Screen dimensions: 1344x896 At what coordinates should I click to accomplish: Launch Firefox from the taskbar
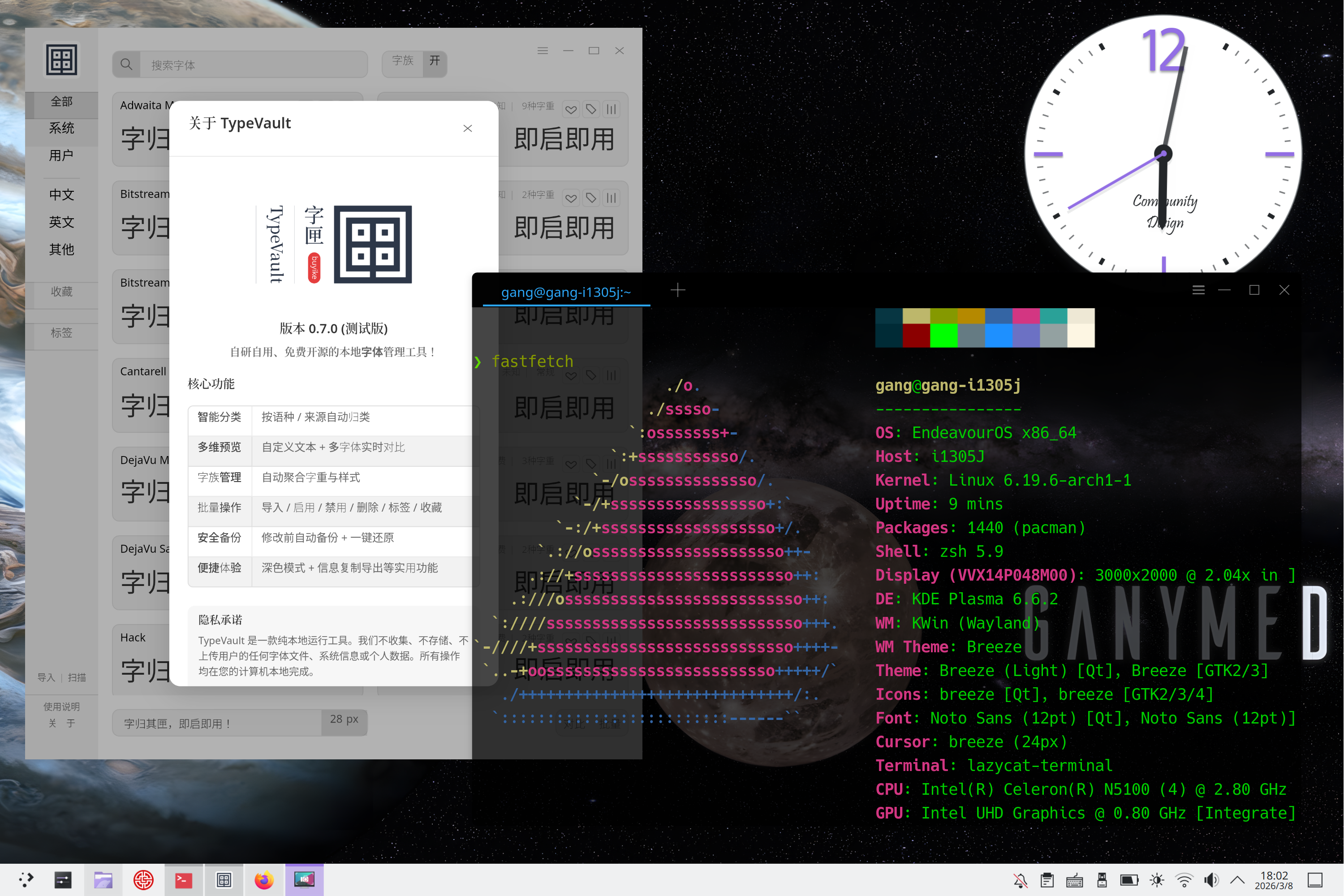coord(265,880)
